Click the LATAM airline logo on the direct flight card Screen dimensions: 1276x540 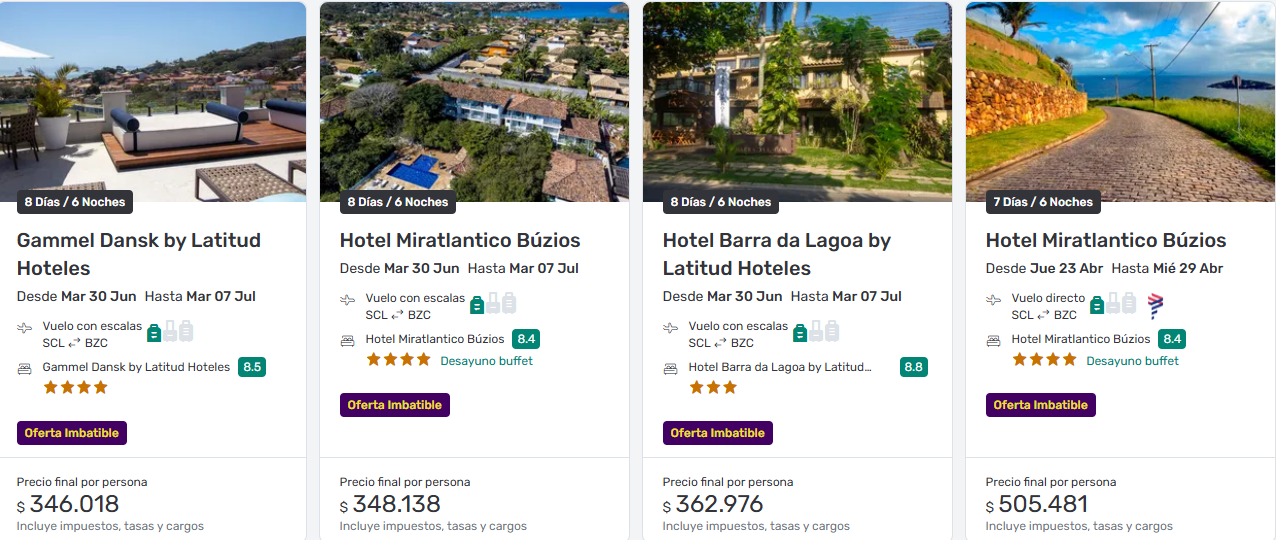click(x=1156, y=305)
